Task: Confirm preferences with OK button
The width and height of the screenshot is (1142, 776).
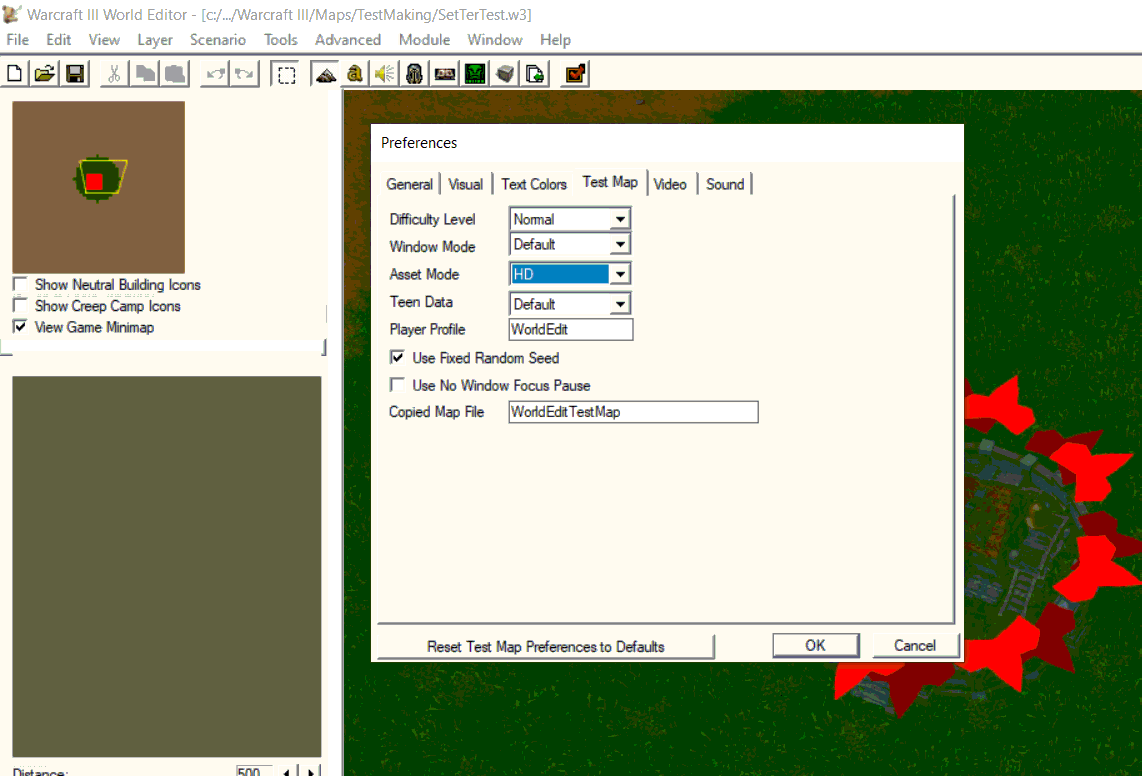Action: click(815, 645)
